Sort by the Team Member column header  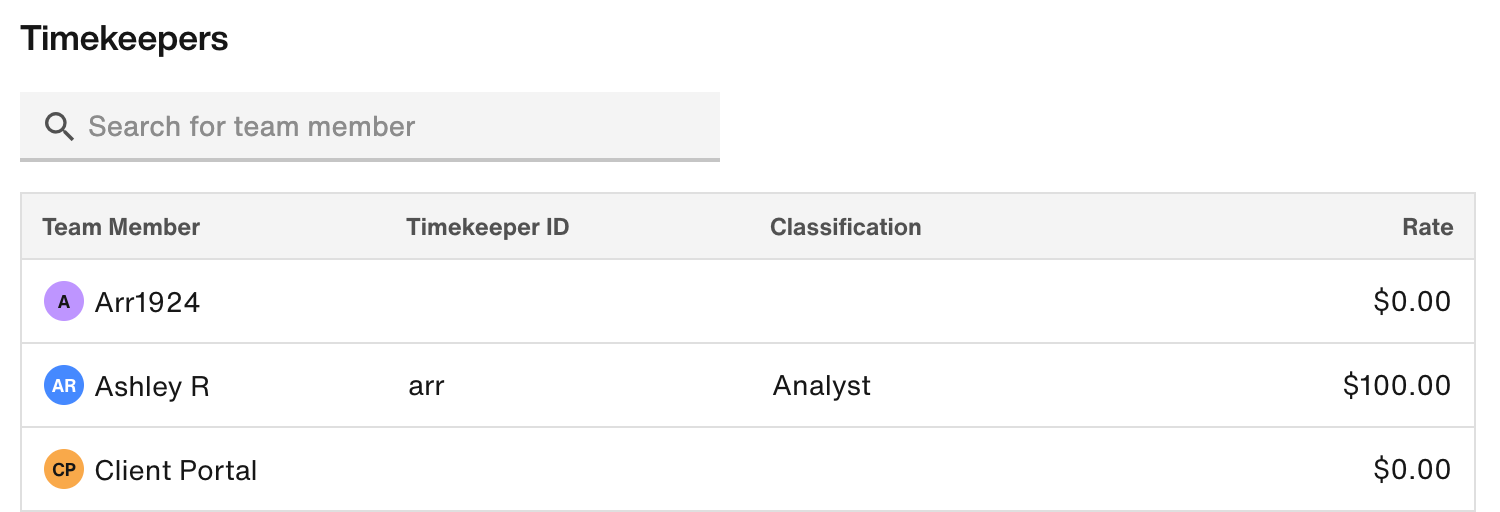click(x=121, y=227)
